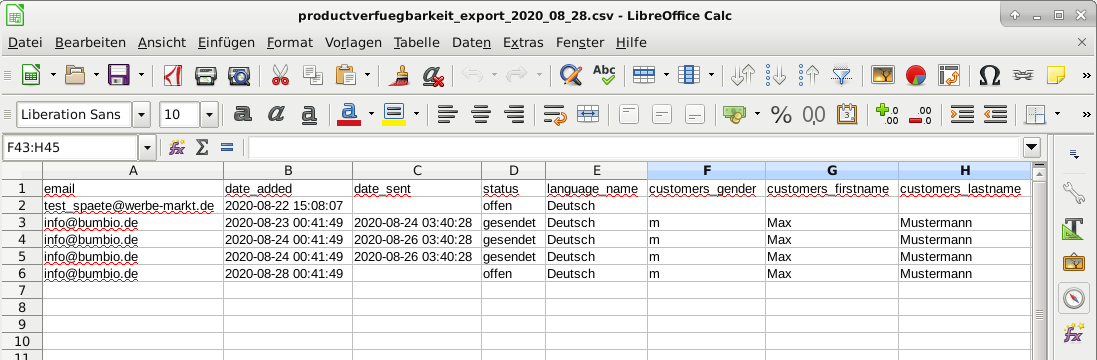Toggle center horizontal alignment
This screenshot has height=360, width=1097.
click(481, 114)
